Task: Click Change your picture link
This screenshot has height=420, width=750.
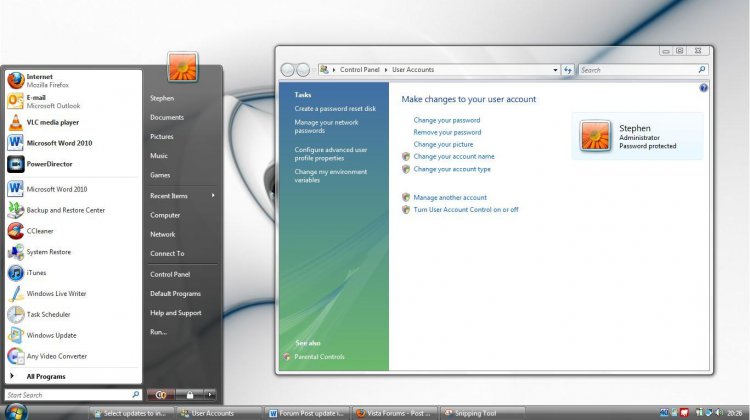Action: [443, 144]
